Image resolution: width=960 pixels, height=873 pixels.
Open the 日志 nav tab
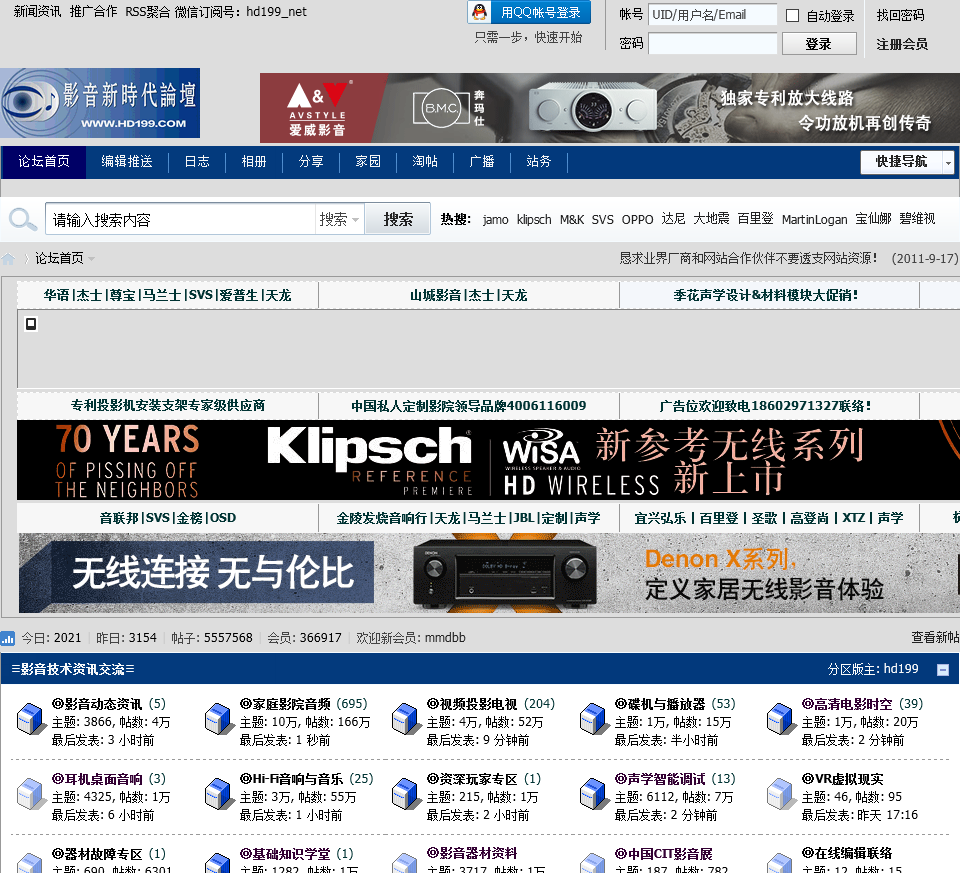tap(197, 162)
